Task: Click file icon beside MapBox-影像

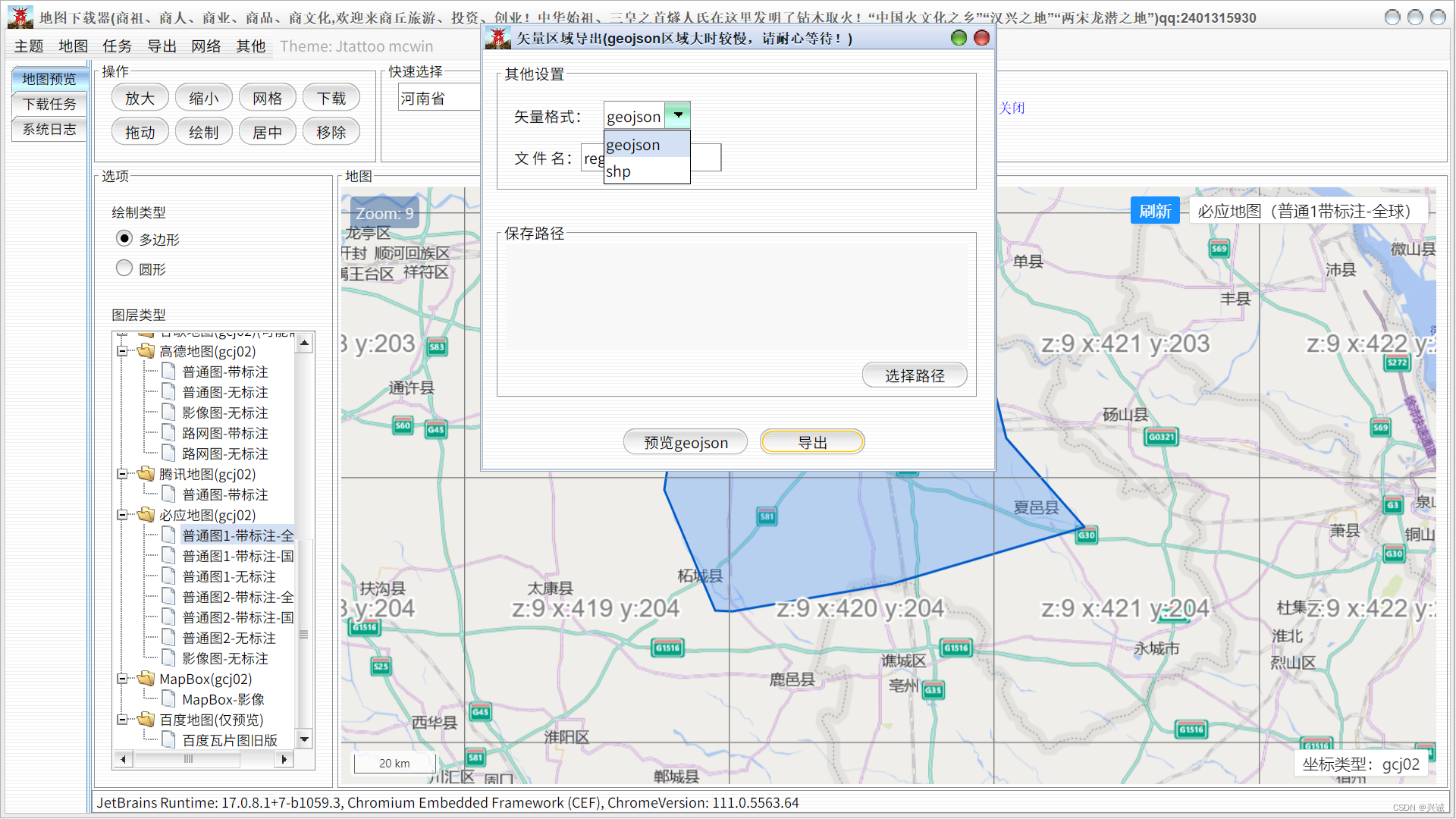Action: pyautogui.click(x=169, y=699)
